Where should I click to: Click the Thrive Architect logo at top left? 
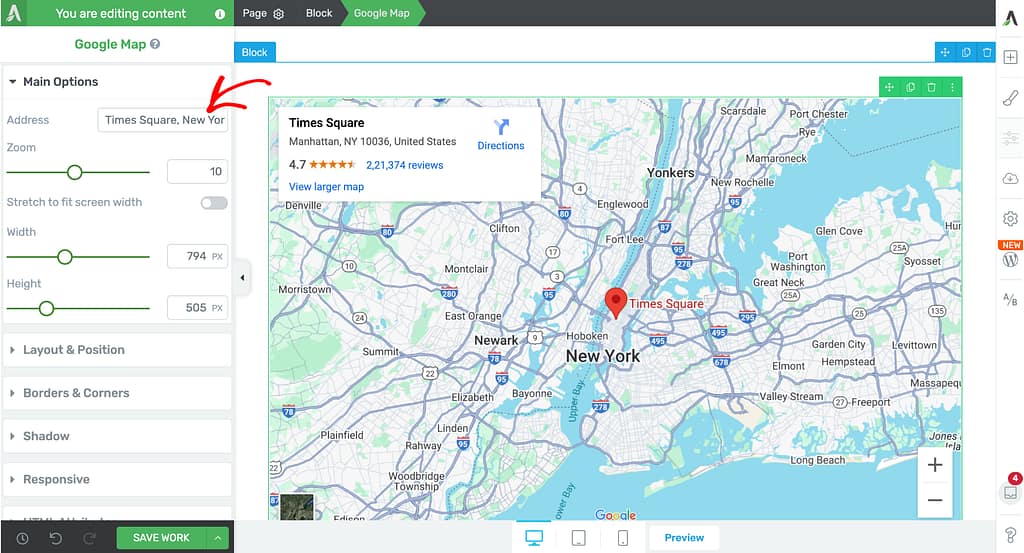click(14, 13)
